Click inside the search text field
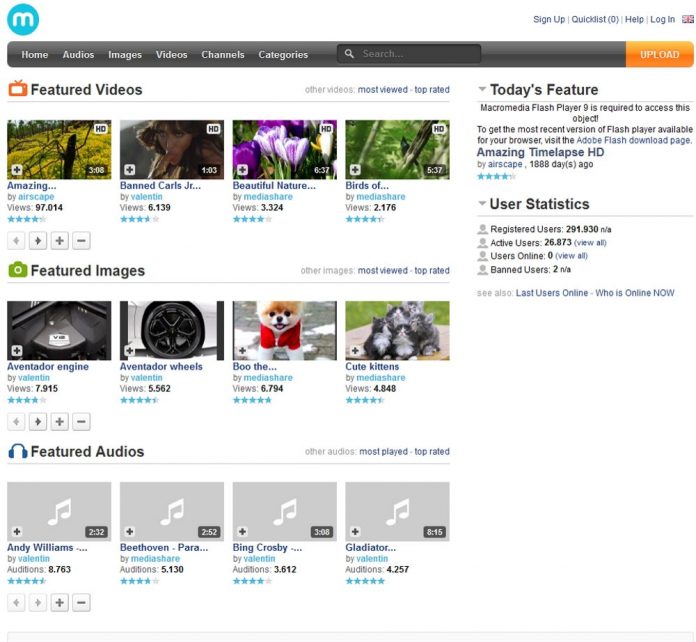Viewport: 696px width, 642px height. tap(418, 54)
